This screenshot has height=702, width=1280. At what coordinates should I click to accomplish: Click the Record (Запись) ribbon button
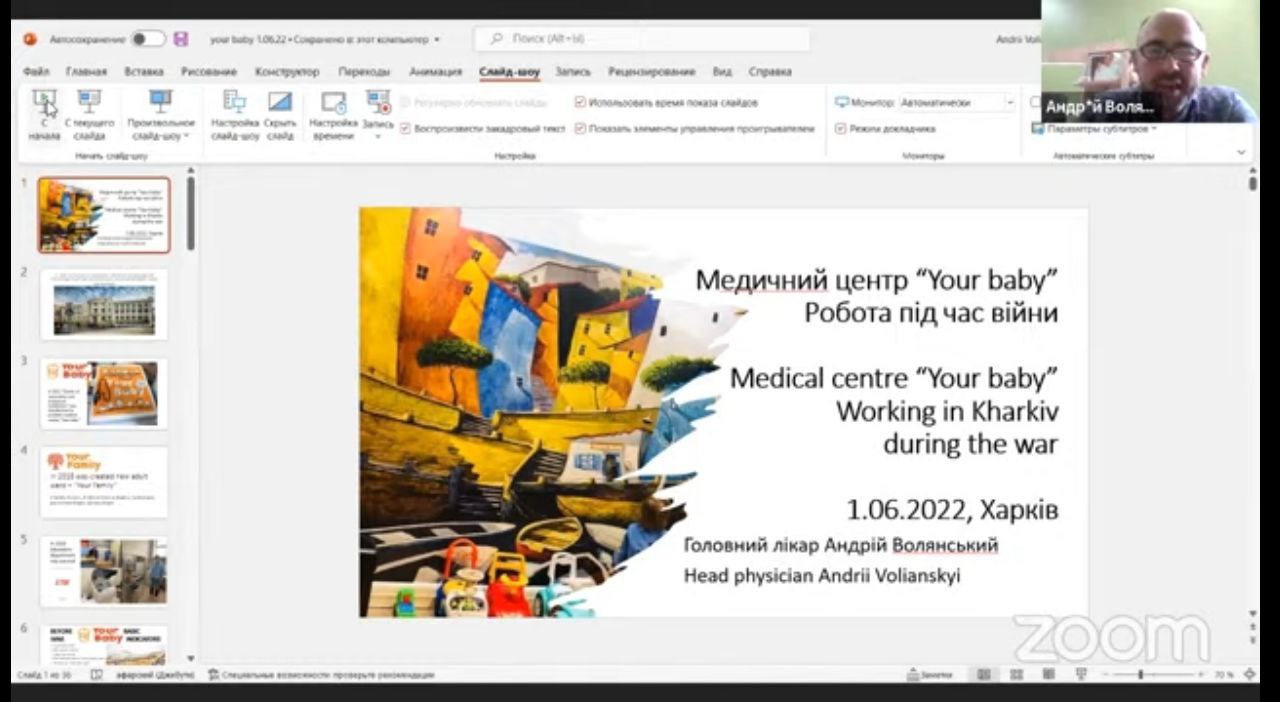pyautogui.click(x=378, y=114)
